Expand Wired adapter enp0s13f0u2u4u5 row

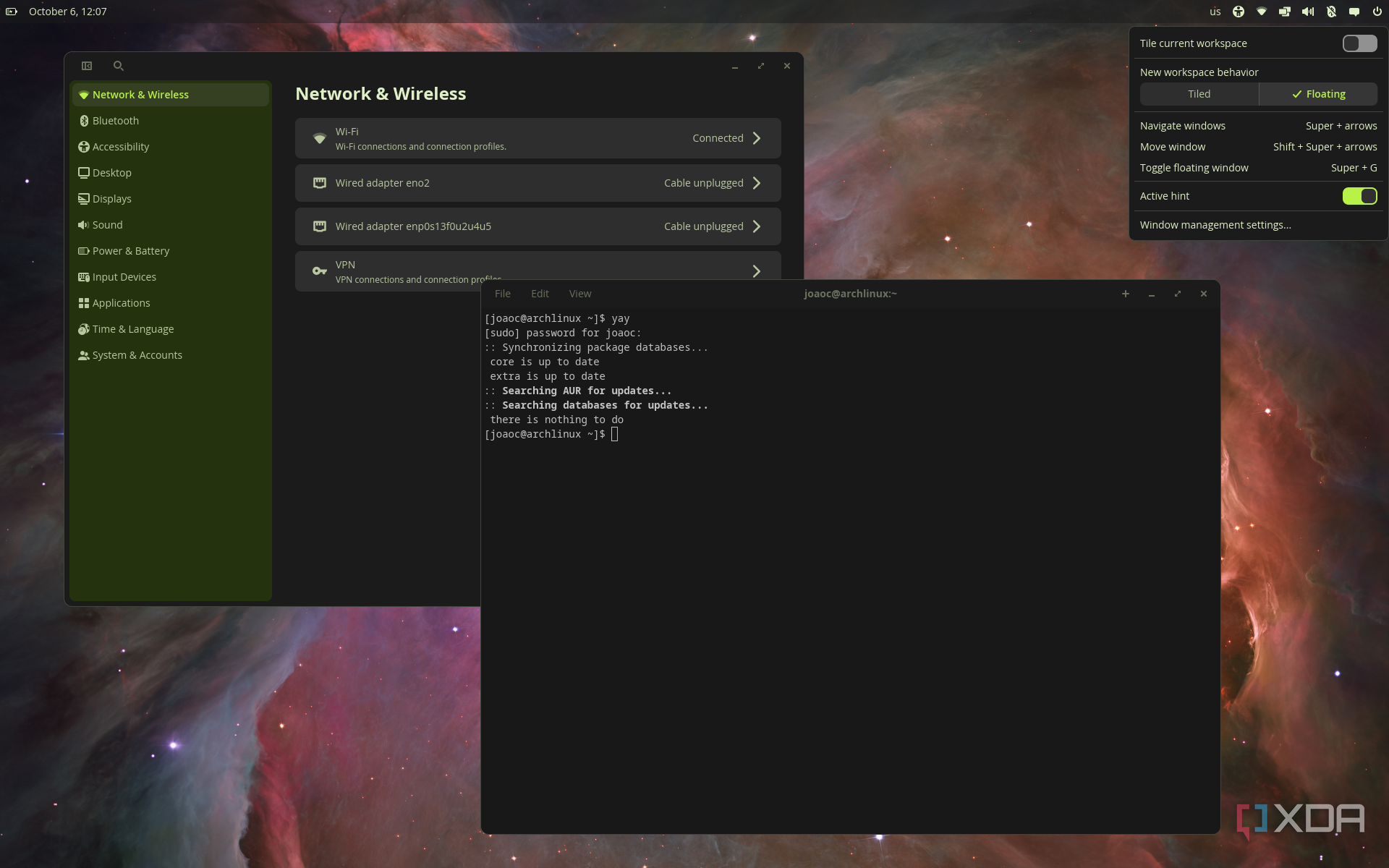coord(538,226)
